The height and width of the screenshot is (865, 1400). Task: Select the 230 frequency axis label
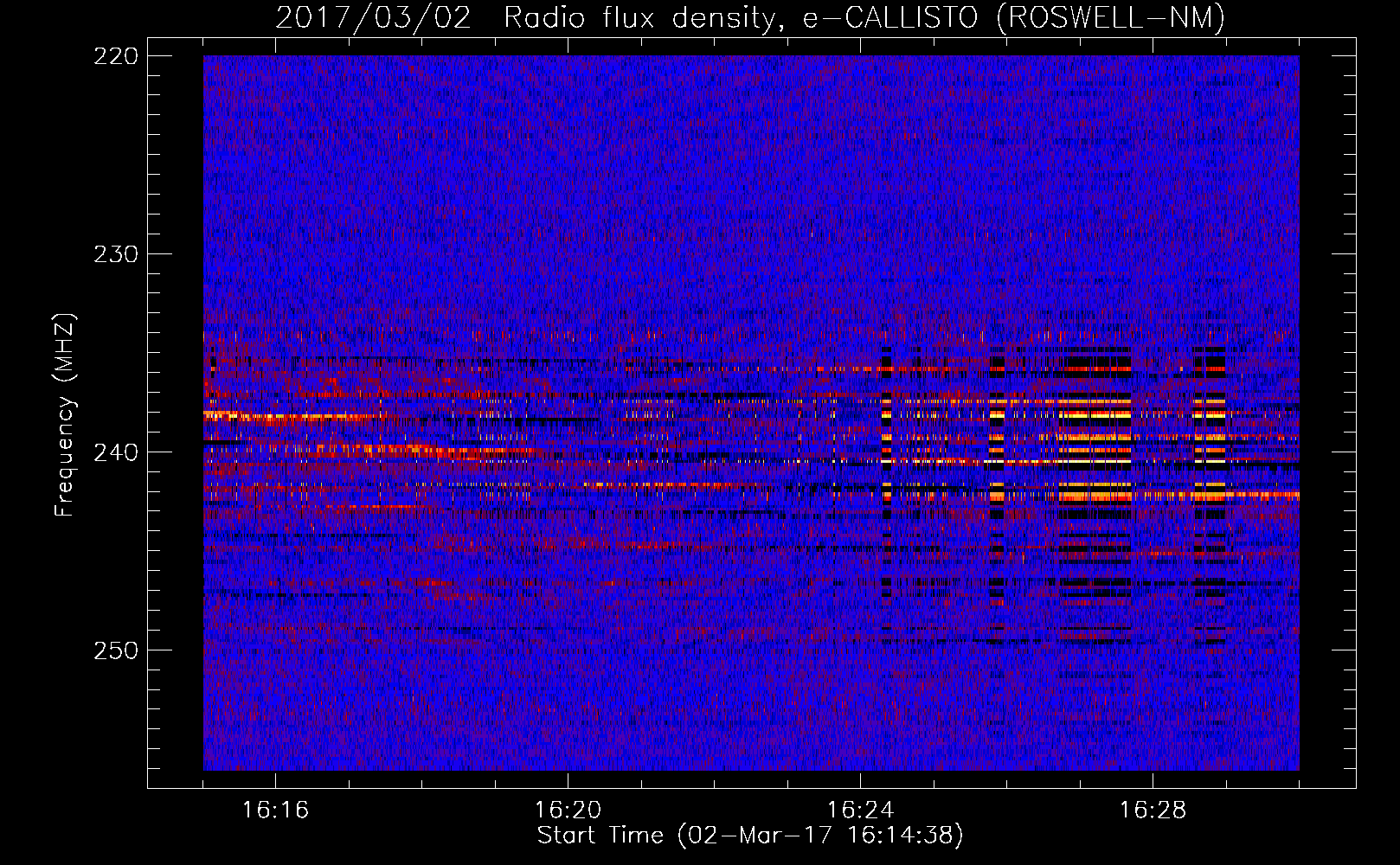click(115, 254)
